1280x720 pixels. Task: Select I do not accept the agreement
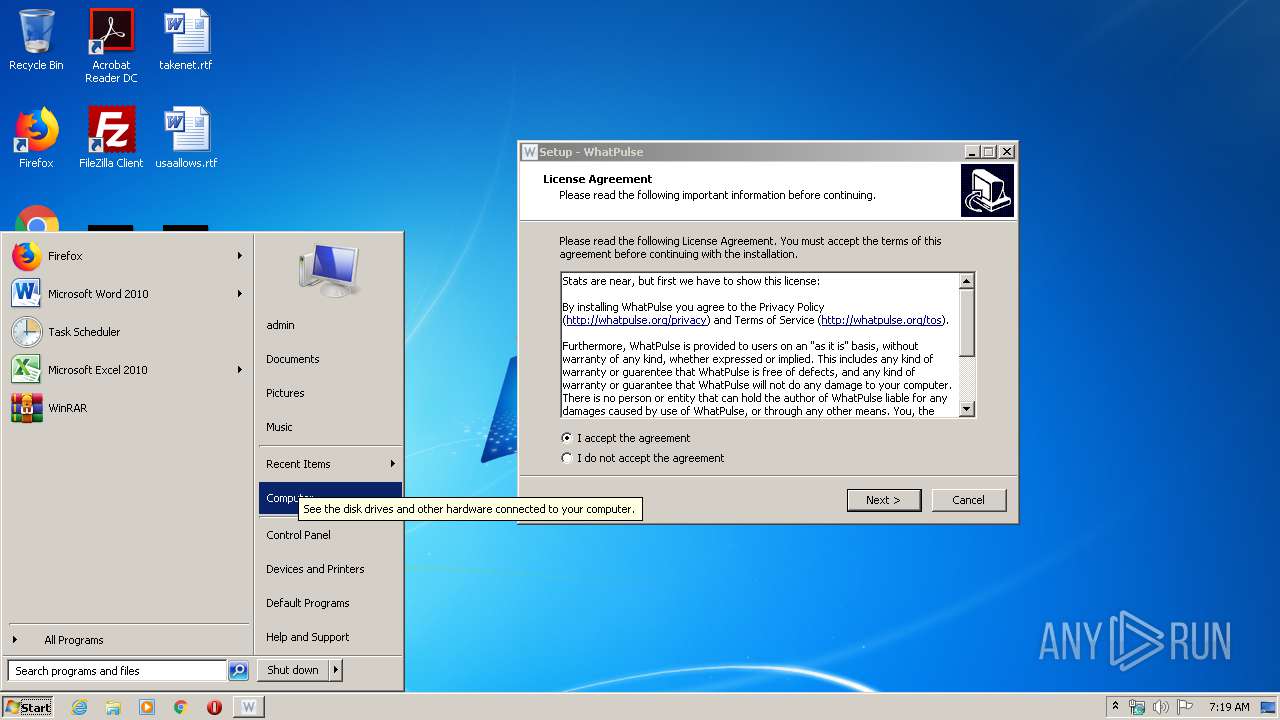coord(643,458)
